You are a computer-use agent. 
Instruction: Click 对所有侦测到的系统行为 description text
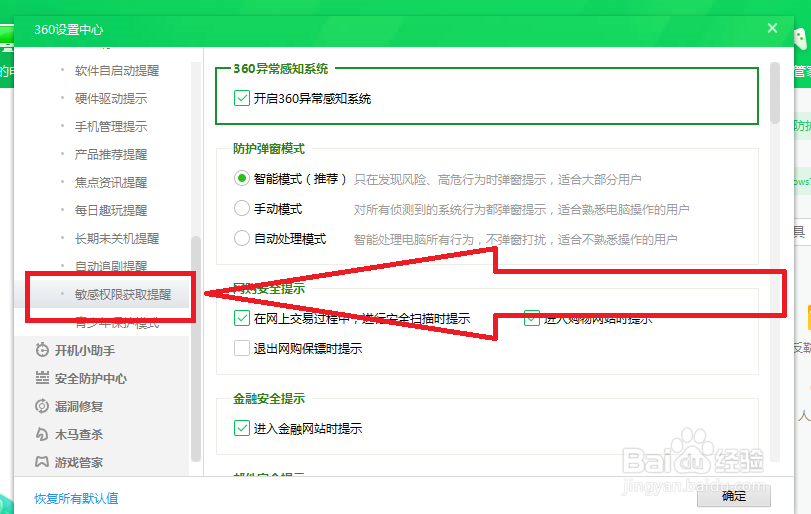coord(521,209)
